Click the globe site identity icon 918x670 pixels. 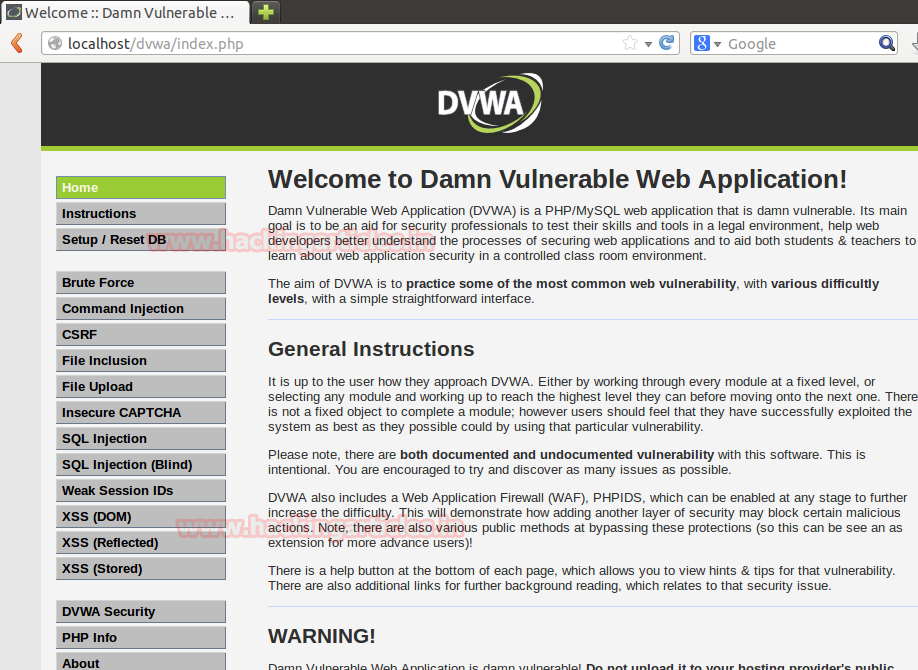click(x=55, y=43)
